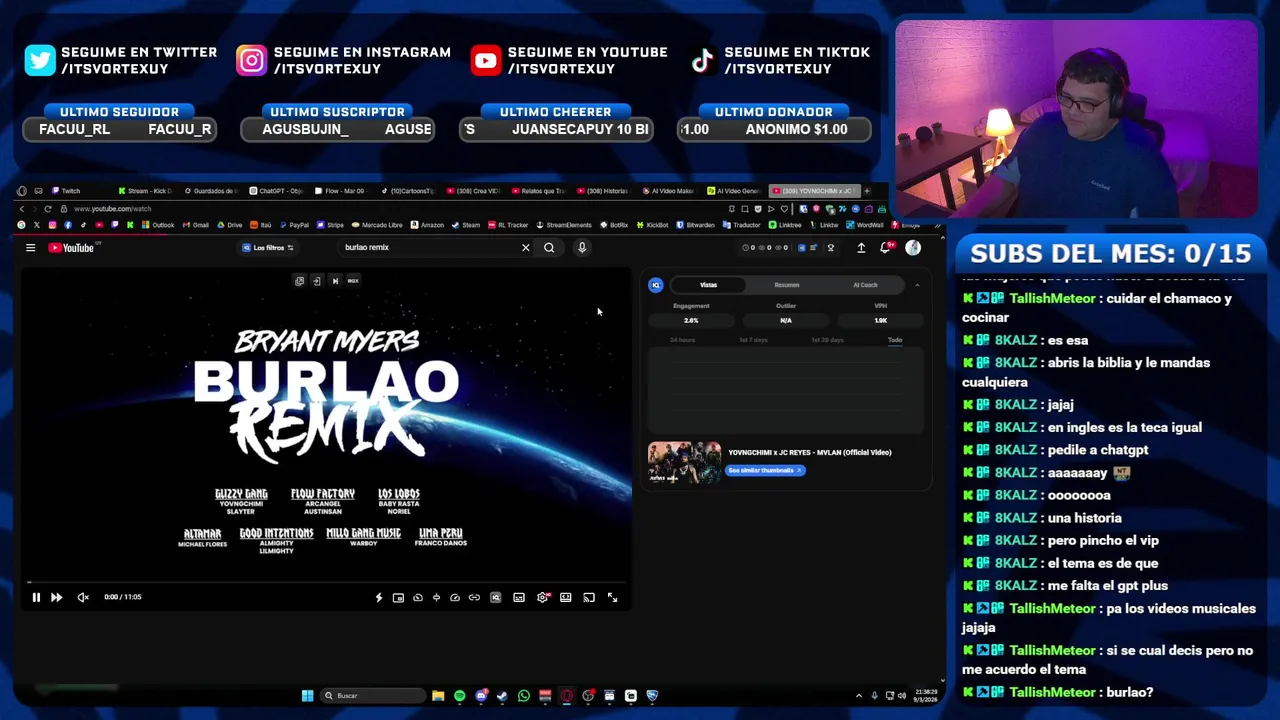Viewport: 1280px width, 720px height.
Task: Open the video player settings gear
Action: click(x=543, y=597)
